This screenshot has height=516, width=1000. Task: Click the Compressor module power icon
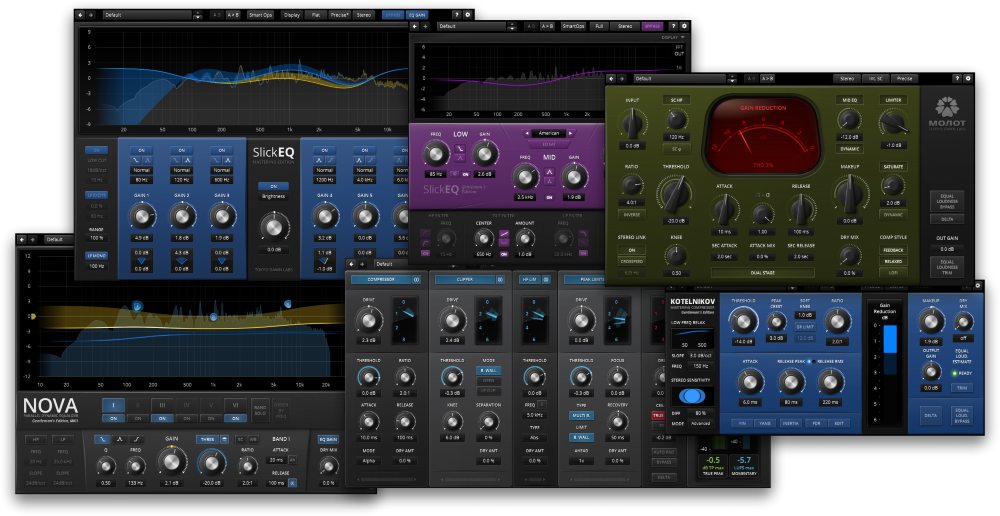point(414,280)
